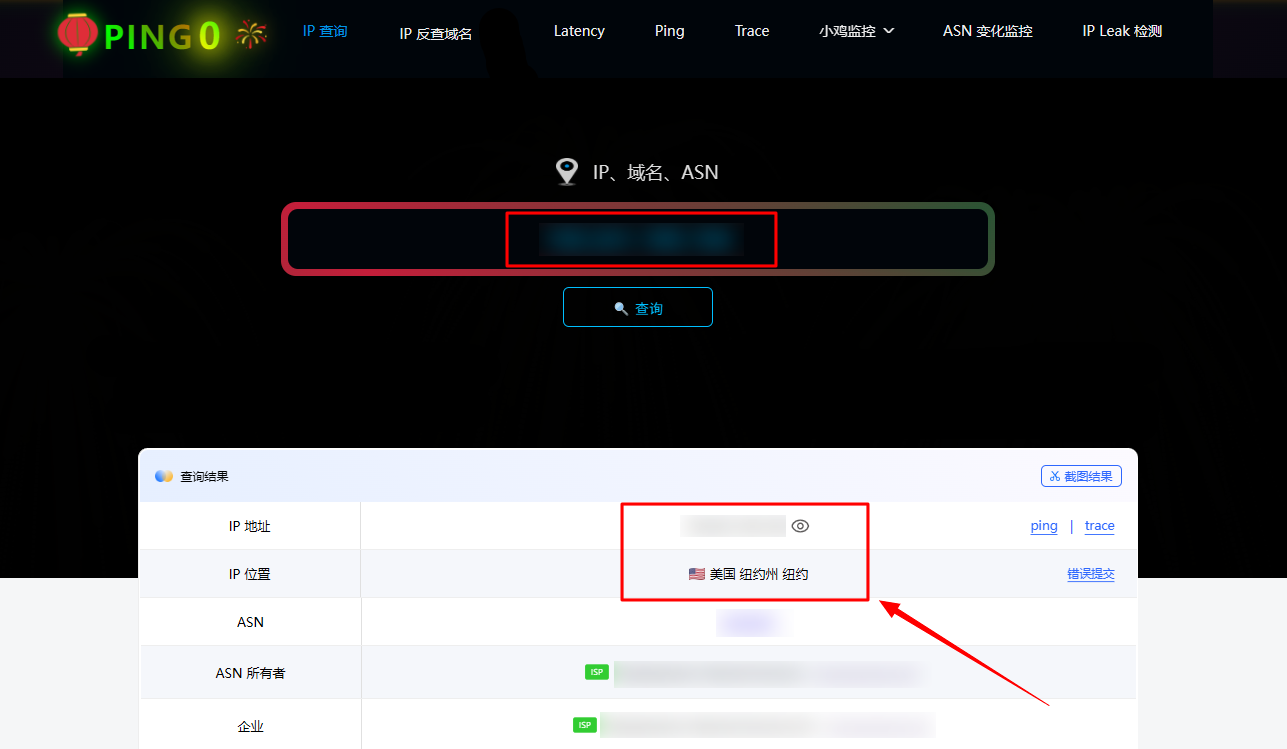Open the IP 反查域名 page
The height and width of the screenshot is (749, 1287).
pyautogui.click(x=436, y=33)
